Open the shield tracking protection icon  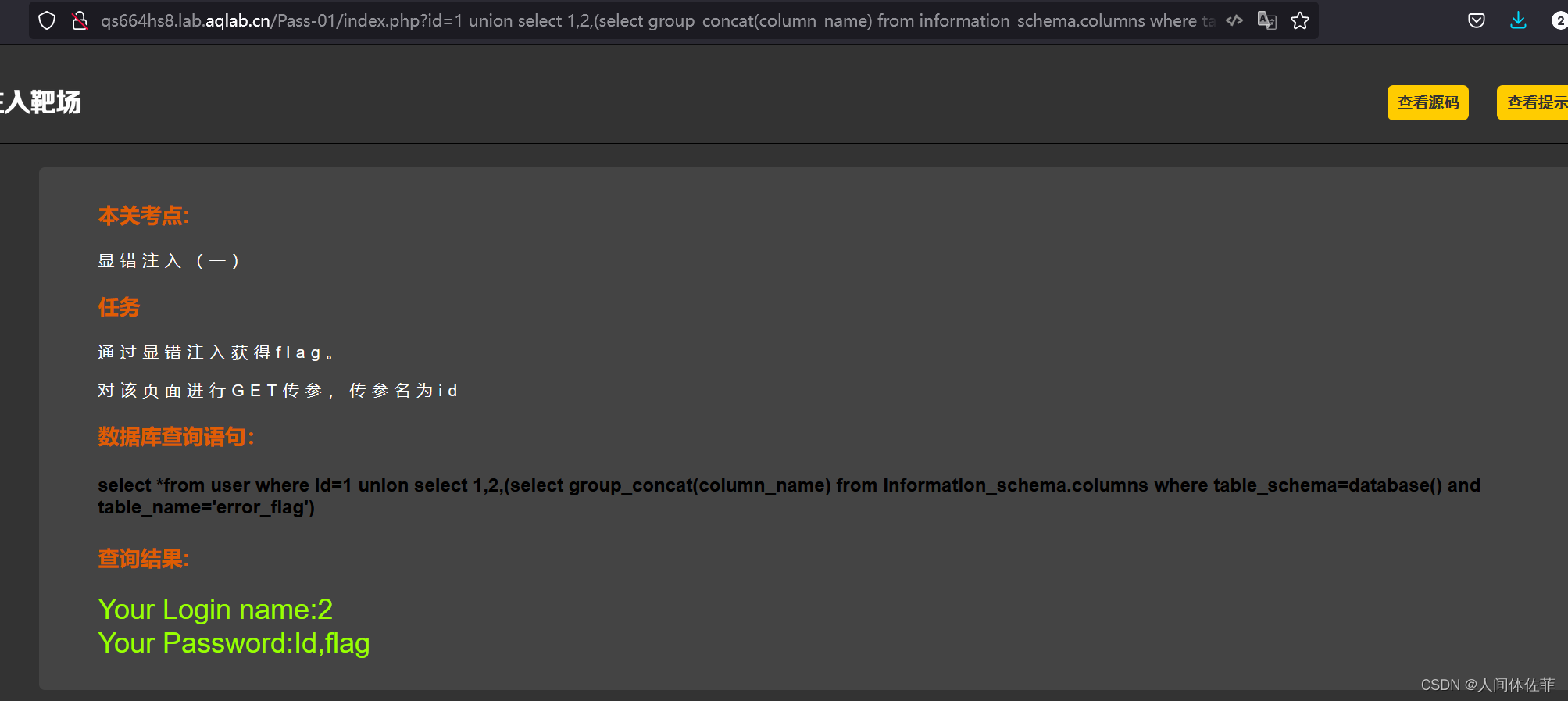pos(47,21)
